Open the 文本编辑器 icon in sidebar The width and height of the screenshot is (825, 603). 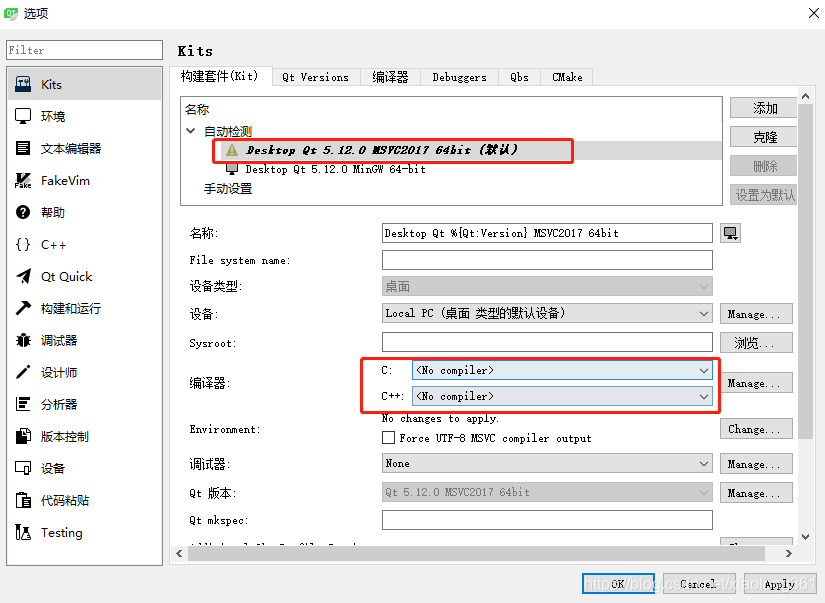(23, 148)
